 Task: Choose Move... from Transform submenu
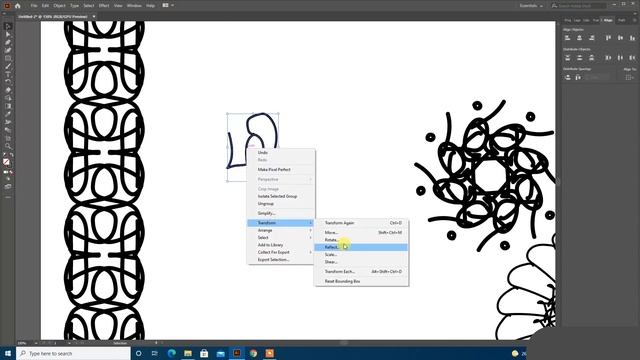point(361,233)
